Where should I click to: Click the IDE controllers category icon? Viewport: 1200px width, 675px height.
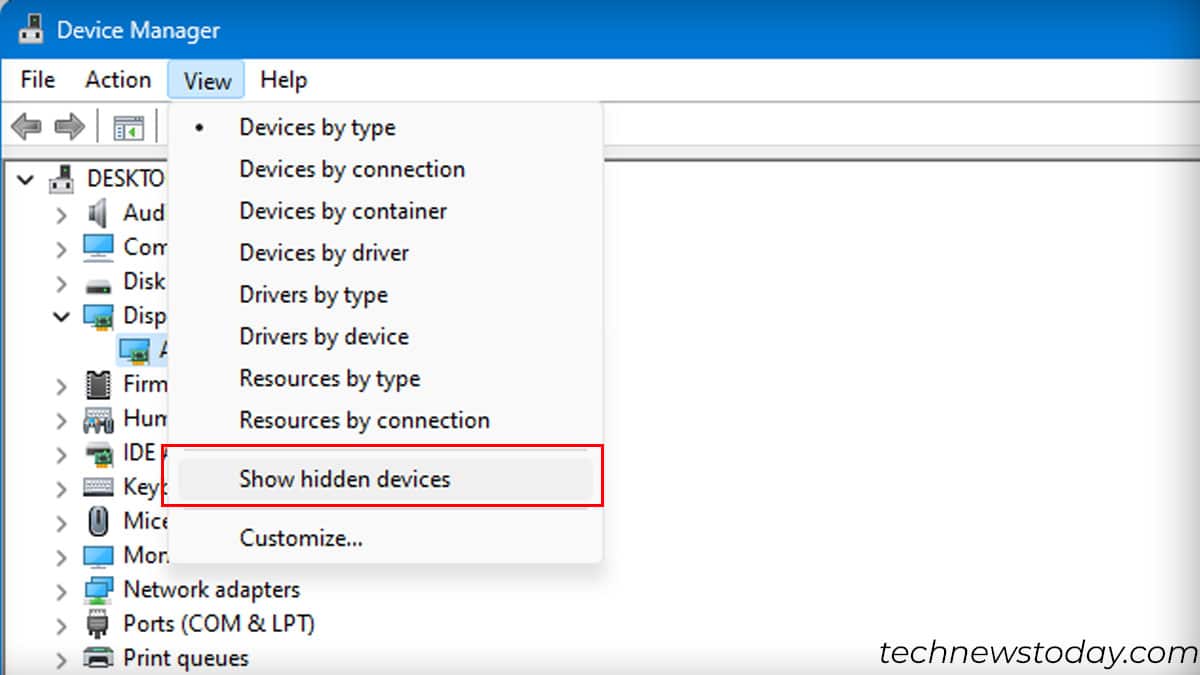pos(98,453)
